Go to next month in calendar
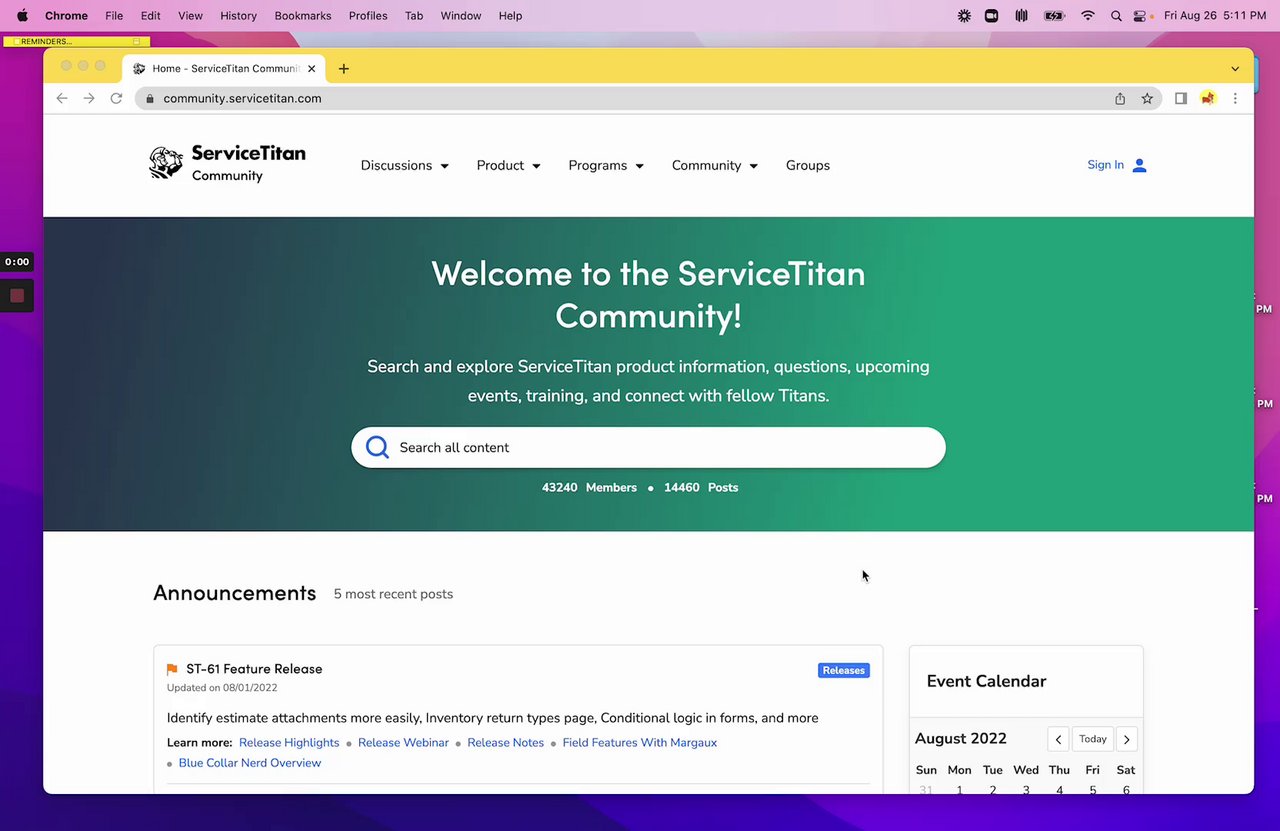This screenshot has width=1280, height=831. coord(1126,739)
